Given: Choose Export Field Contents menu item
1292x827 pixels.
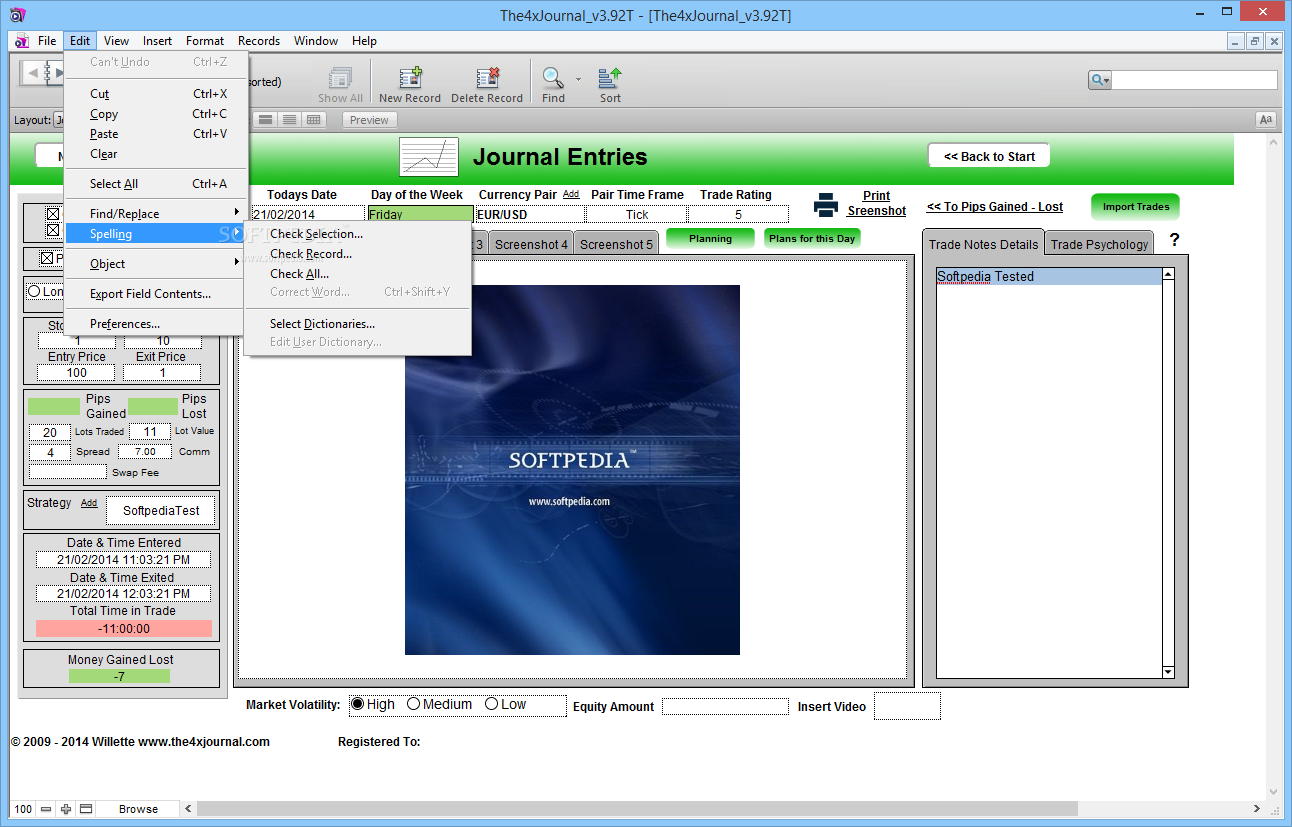Looking at the screenshot, I should pos(155,294).
